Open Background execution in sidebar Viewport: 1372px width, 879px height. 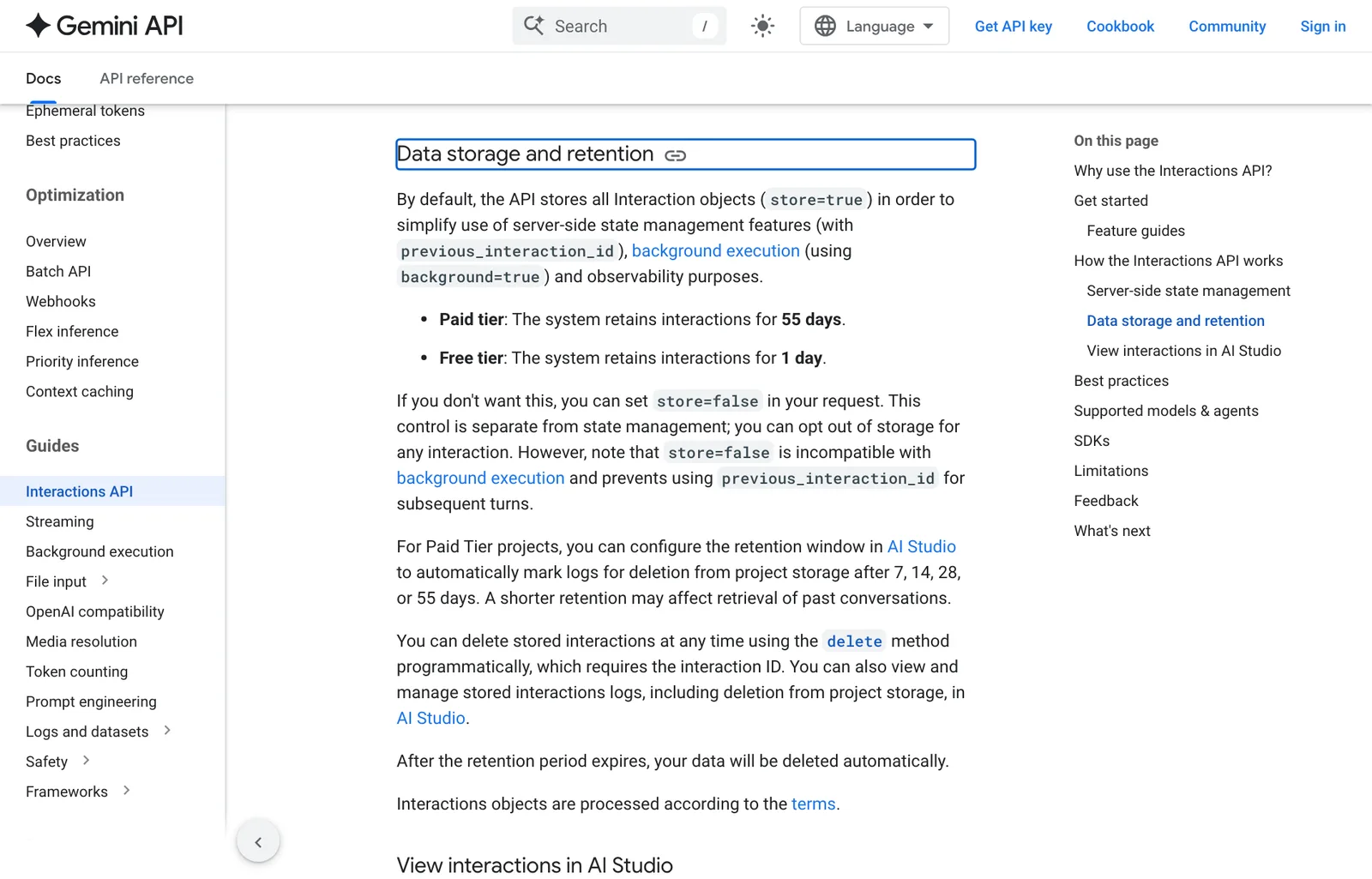coord(99,551)
